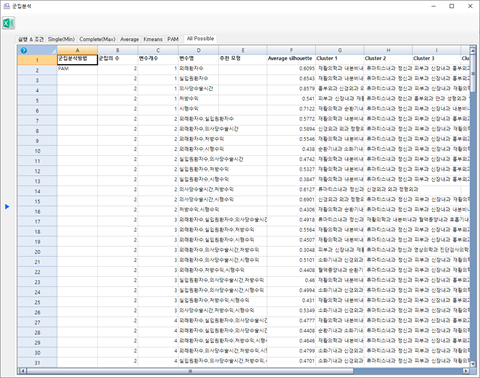Click the 'Average silhouette' header cell
The width and height of the screenshot is (480, 378).
pyautogui.click(x=291, y=59)
